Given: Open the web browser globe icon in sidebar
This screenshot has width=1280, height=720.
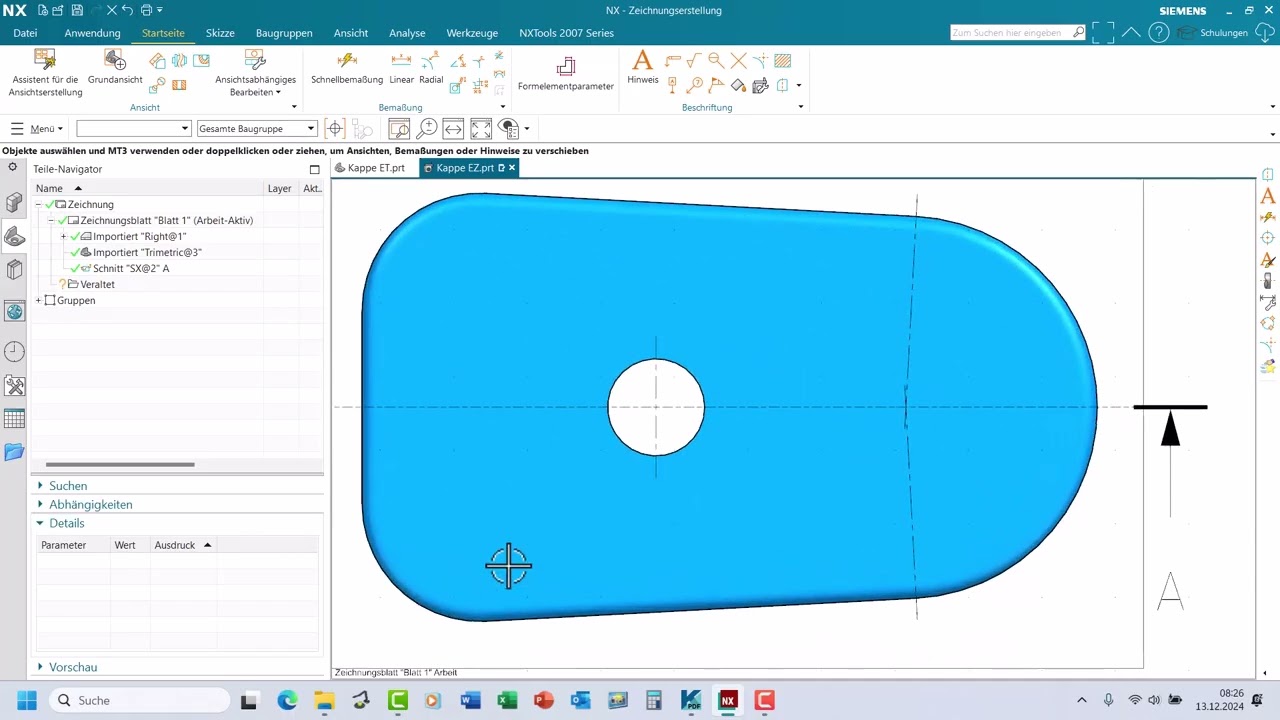Looking at the screenshot, I should point(14,311).
